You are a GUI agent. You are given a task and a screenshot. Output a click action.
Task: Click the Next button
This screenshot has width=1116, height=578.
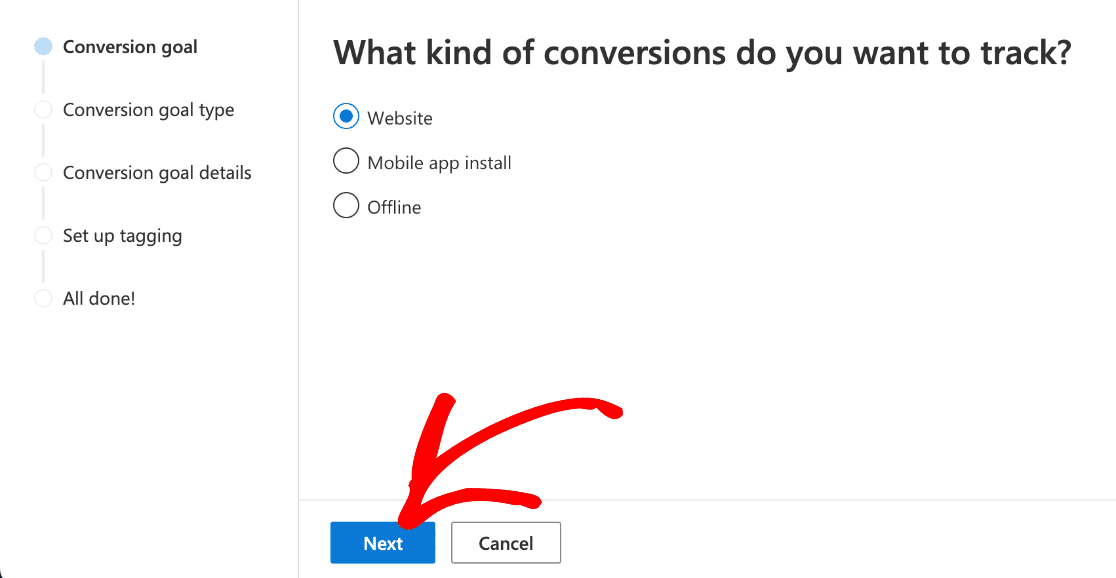[x=382, y=542]
